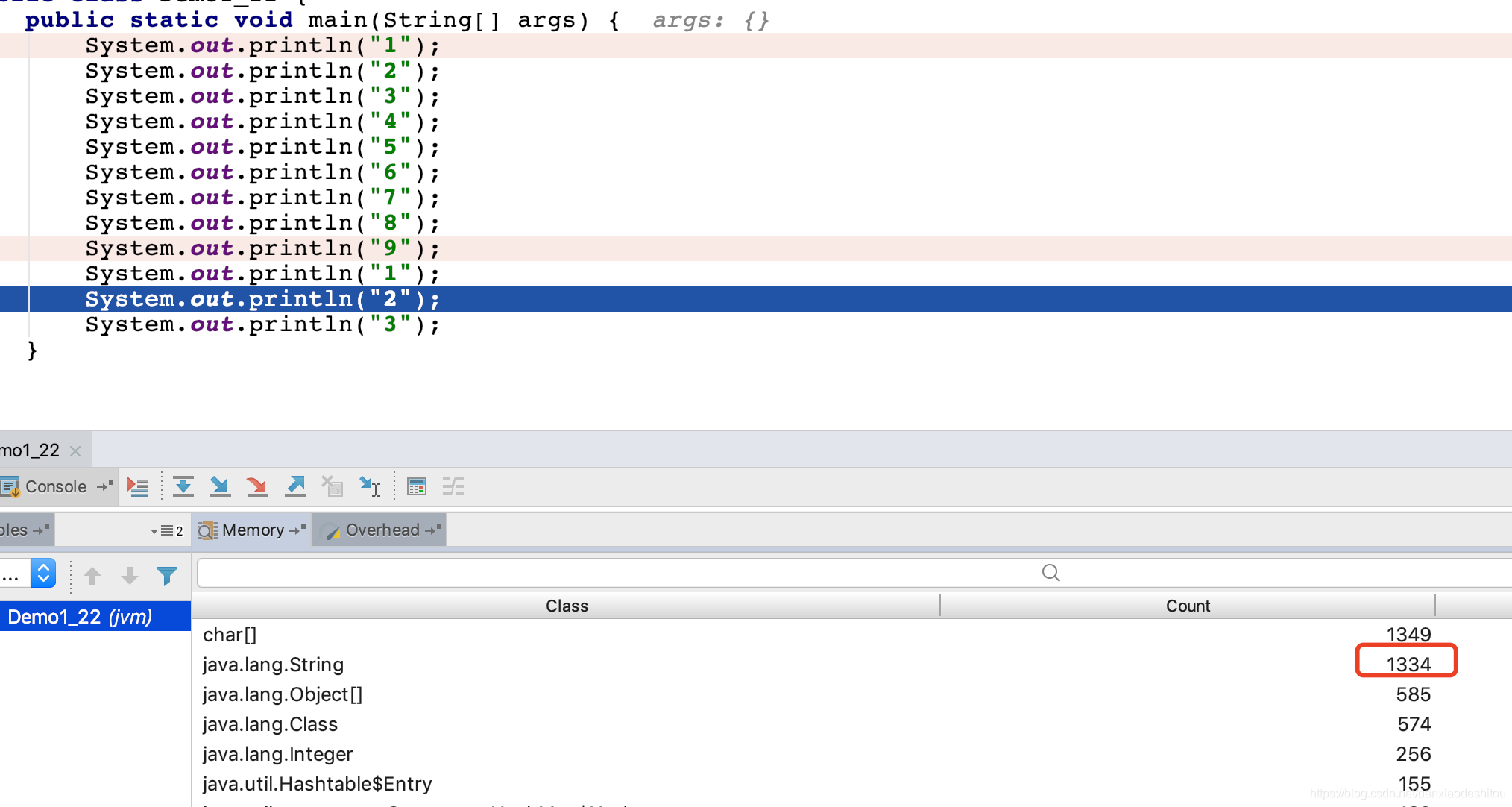Close the Demo1_22 debug session tab
The image size is (1512, 807).
(75, 451)
